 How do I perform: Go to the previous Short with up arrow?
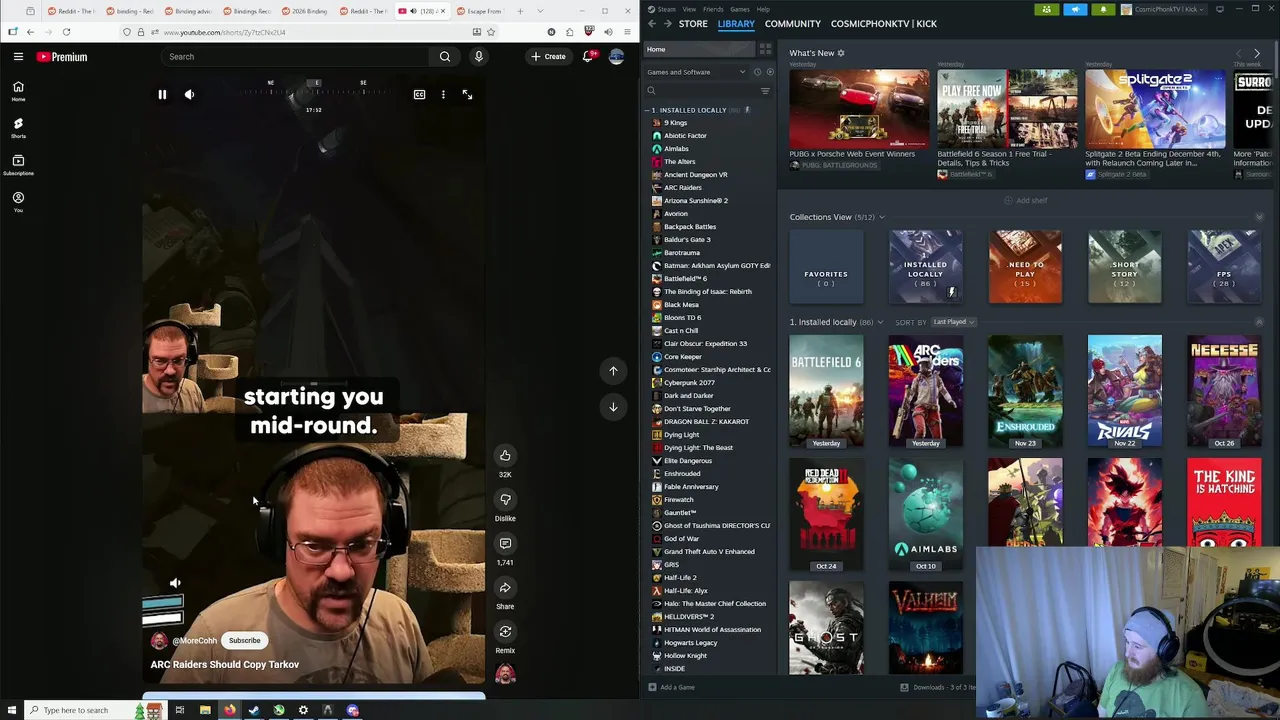[613, 370]
